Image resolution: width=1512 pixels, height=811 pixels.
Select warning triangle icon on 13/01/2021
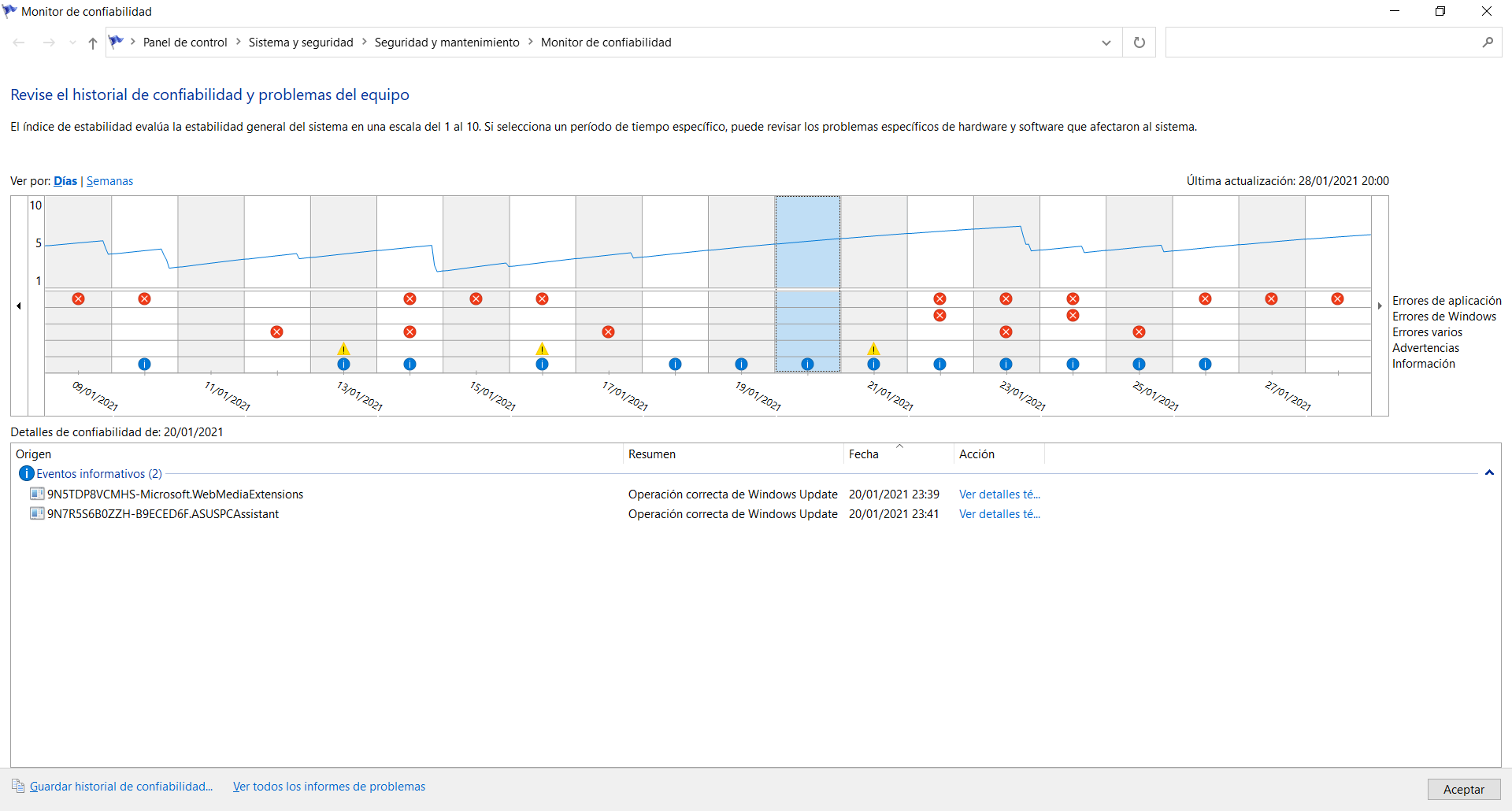pyautogui.click(x=343, y=349)
